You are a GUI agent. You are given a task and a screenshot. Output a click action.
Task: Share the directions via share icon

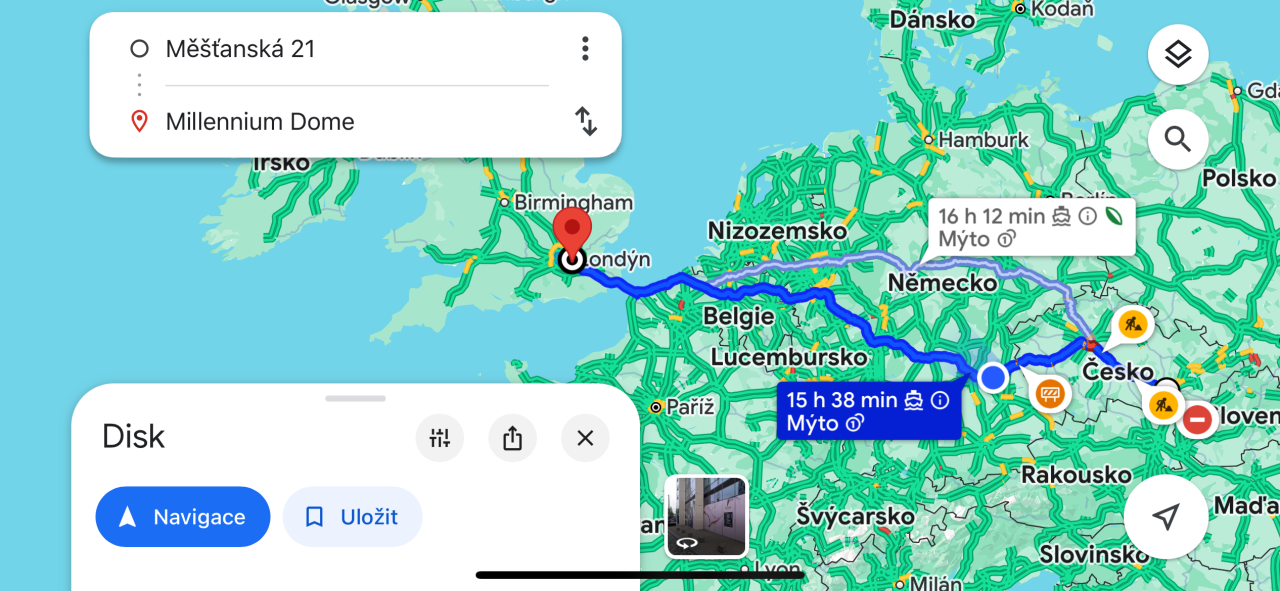tap(513, 438)
